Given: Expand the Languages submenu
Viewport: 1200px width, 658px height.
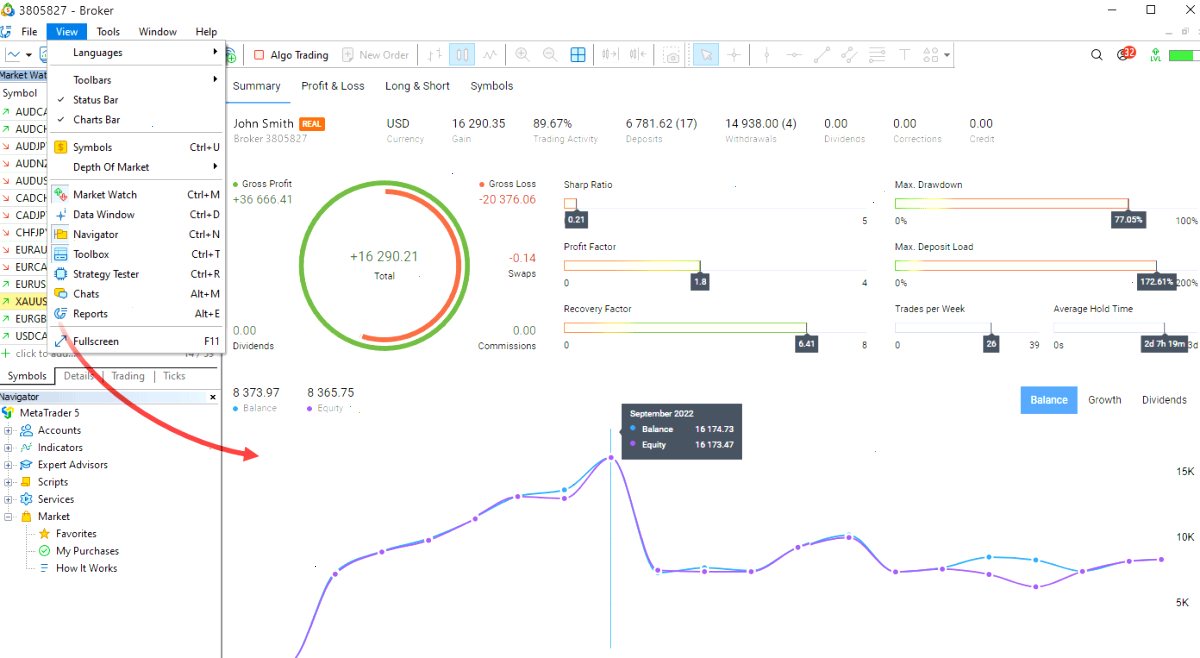Looking at the screenshot, I should 137,53.
